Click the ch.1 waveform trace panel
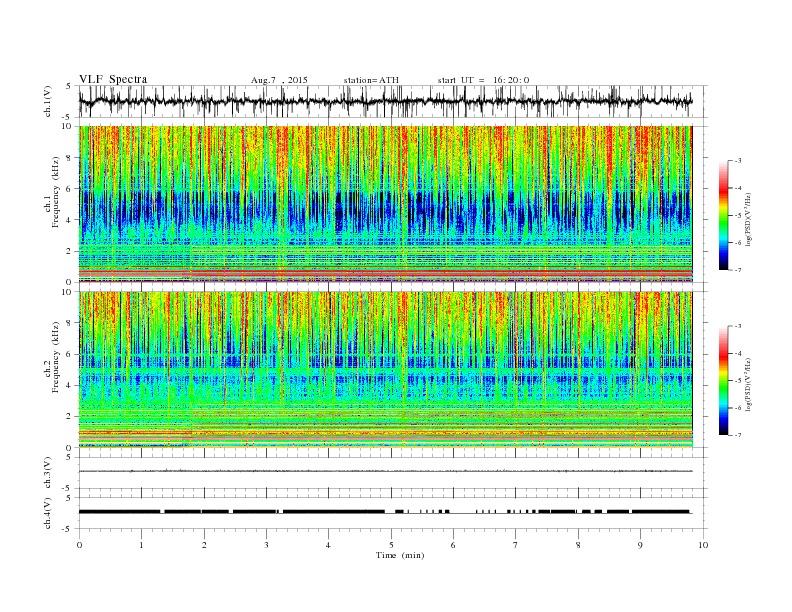The height and width of the screenshot is (612, 792). pos(393,101)
